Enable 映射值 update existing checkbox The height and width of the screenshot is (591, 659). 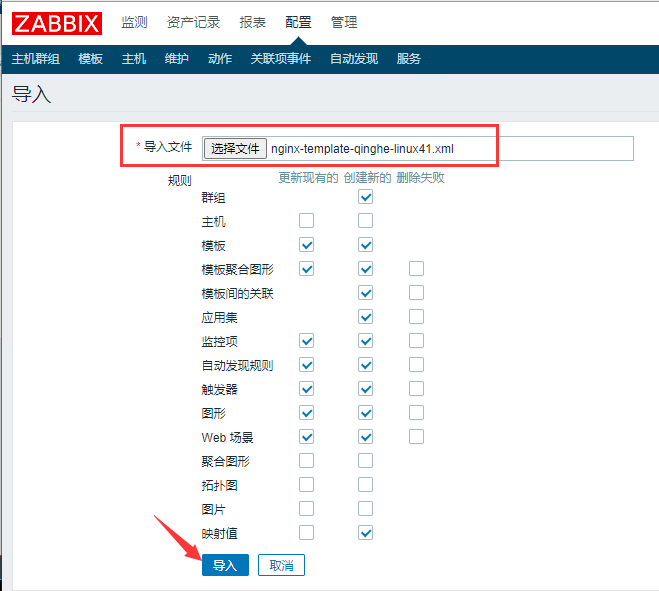[x=306, y=533]
